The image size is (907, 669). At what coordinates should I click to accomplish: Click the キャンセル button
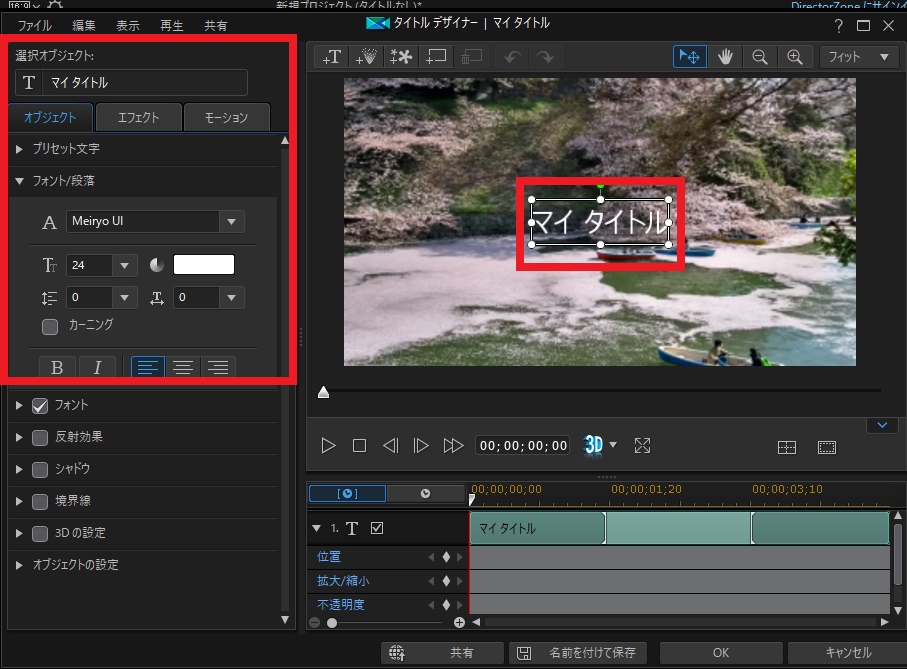tap(848, 653)
